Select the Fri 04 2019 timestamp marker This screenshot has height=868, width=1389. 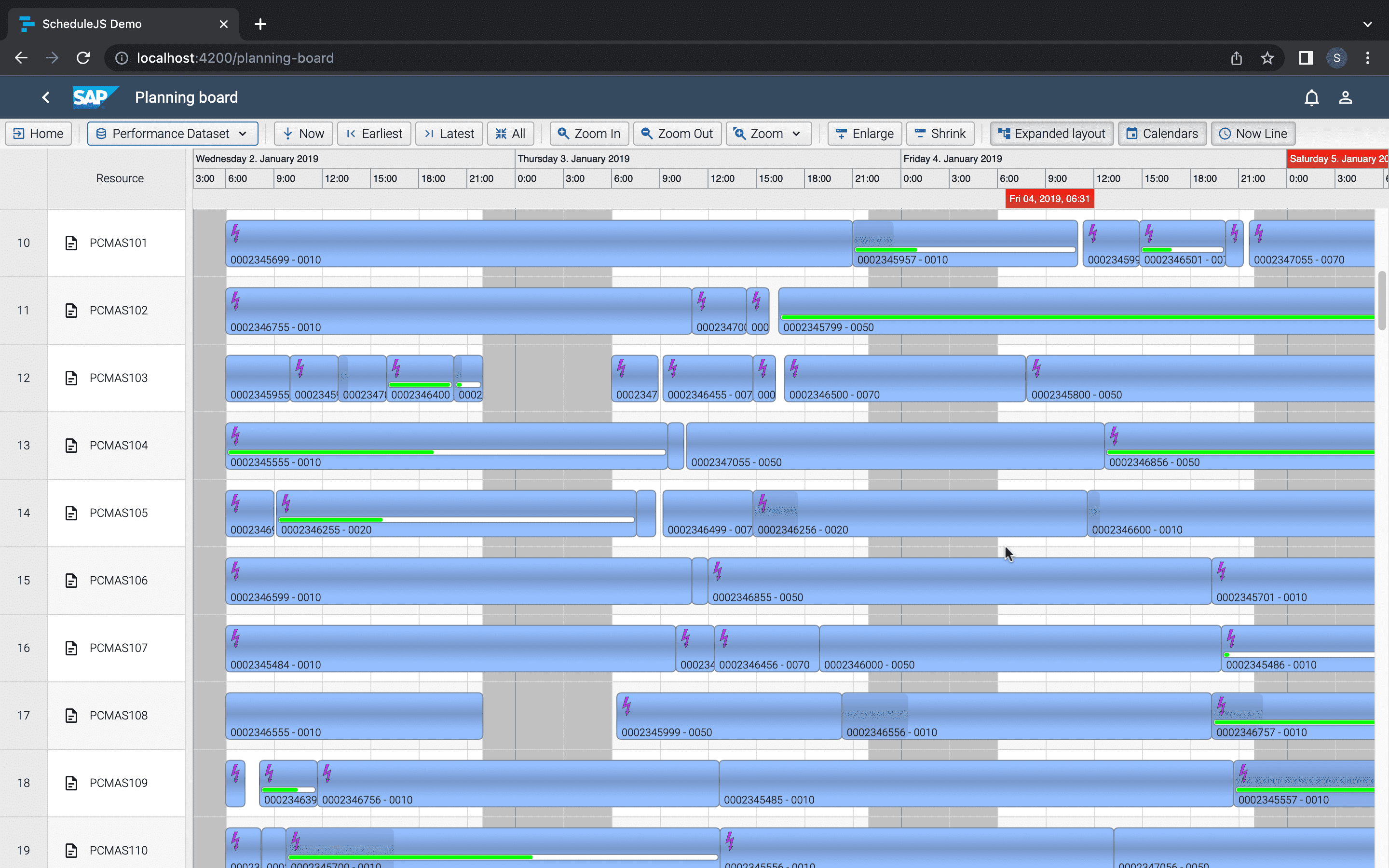coord(1049,199)
